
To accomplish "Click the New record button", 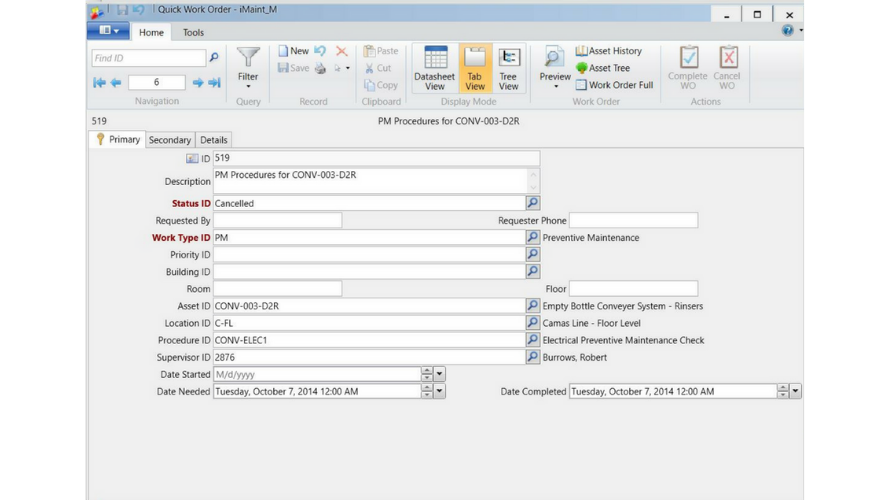I will pos(293,51).
